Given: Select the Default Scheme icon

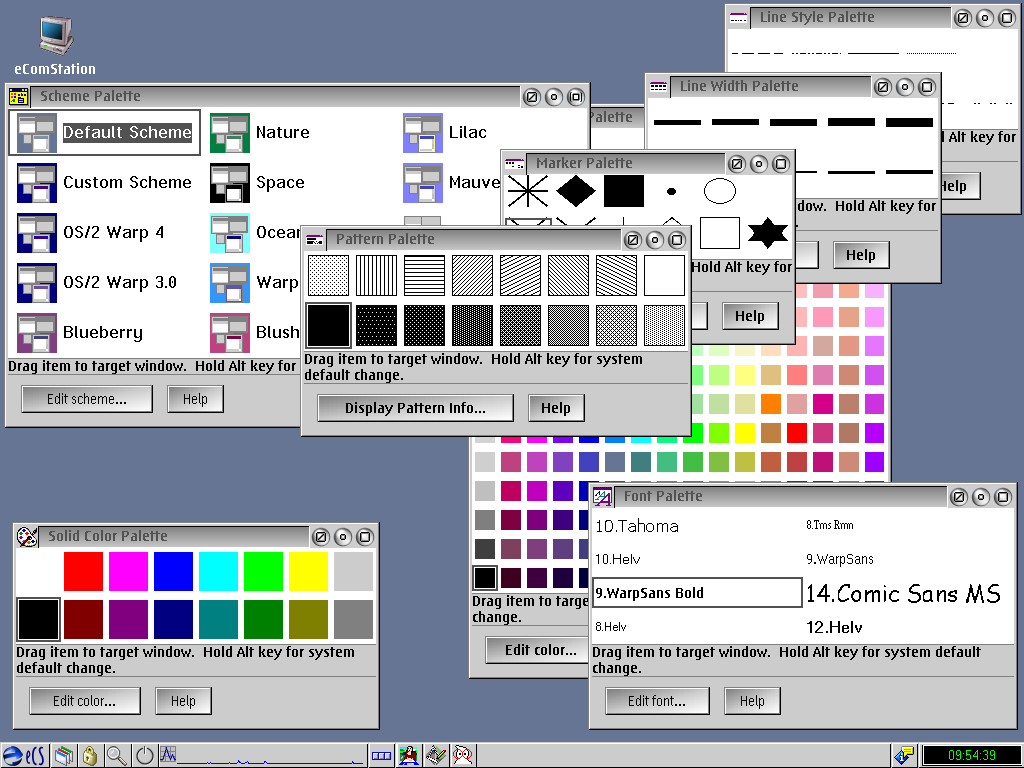Looking at the screenshot, I should [37, 133].
